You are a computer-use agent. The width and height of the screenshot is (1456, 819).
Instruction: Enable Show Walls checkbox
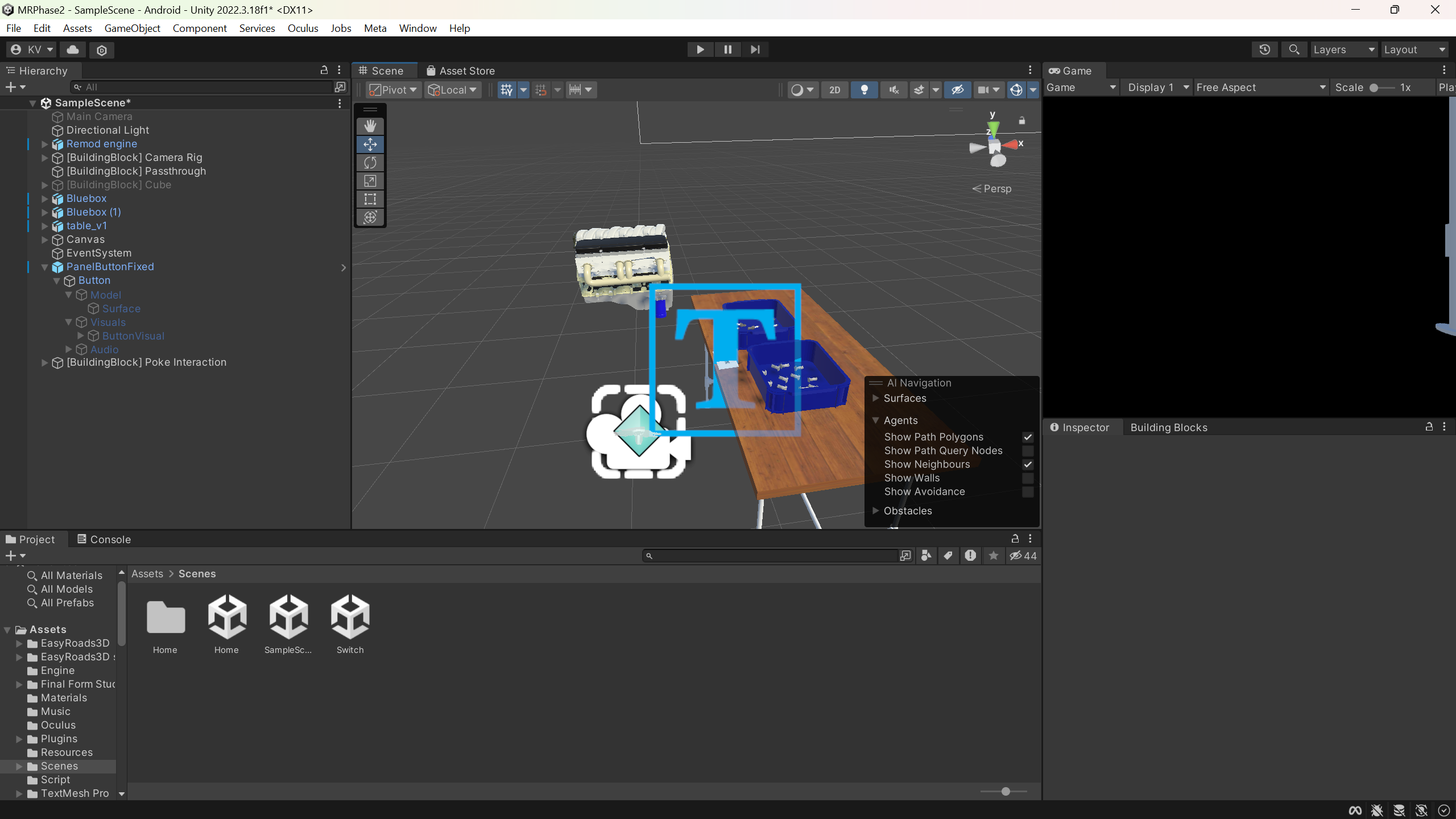(x=1028, y=478)
